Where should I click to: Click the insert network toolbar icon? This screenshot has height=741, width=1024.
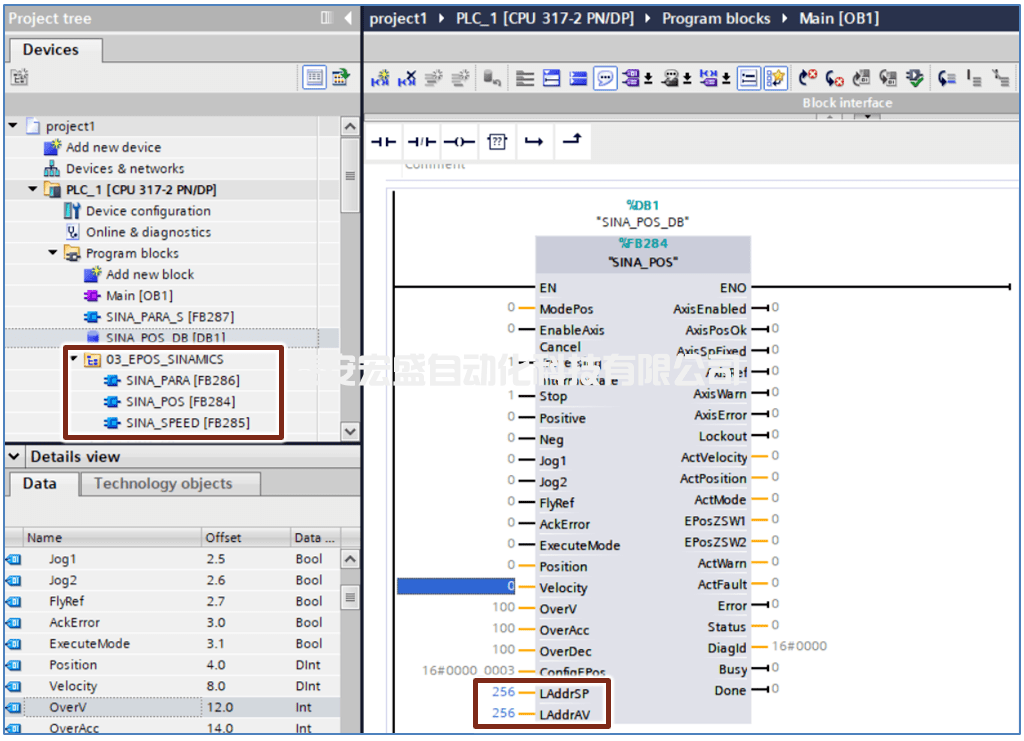381,79
